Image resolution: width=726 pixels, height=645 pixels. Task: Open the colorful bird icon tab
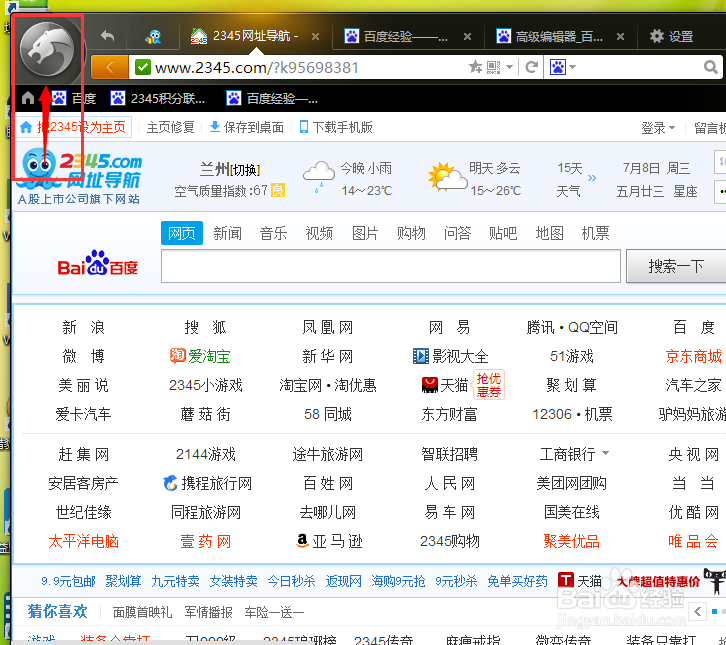pos(153,37)
